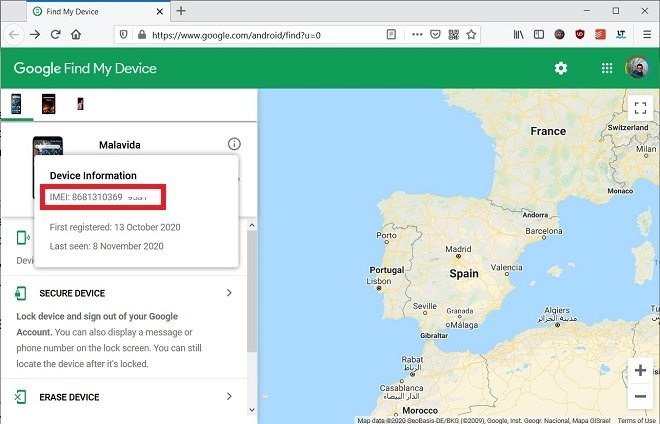
Task: Zoom out on the map
Action: pos(640,396)
